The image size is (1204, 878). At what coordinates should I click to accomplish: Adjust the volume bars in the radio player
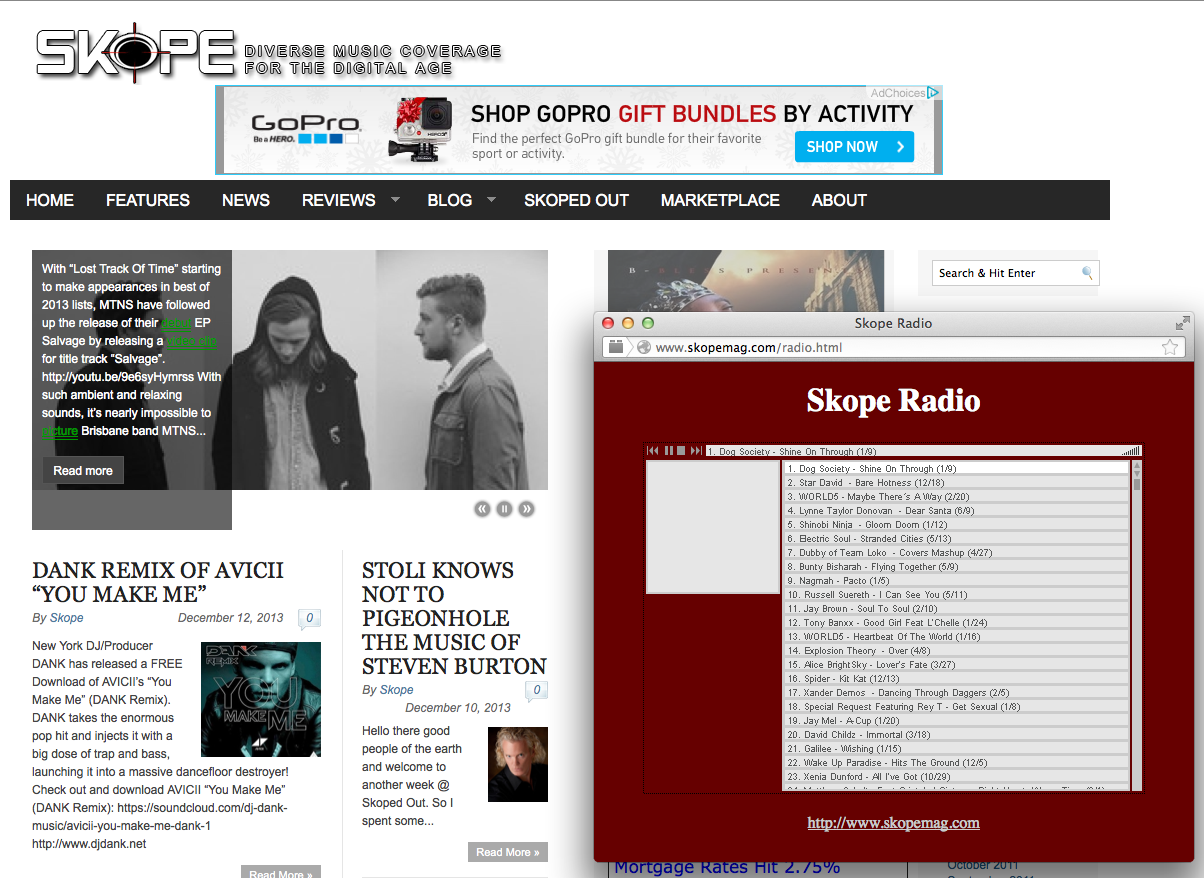[x=1132, y=451]
